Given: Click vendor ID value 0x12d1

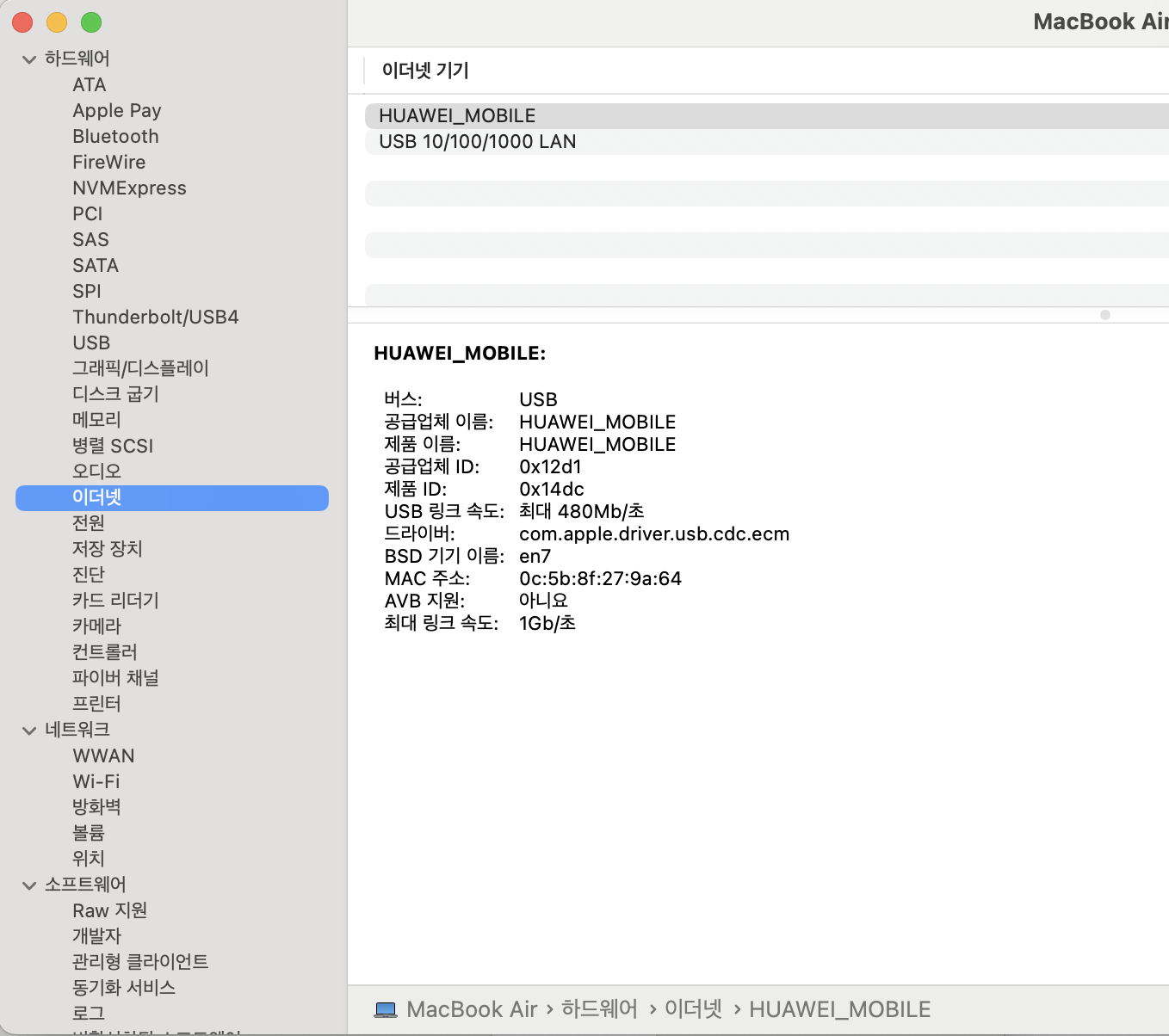Looking at the screenshot, I should 550,467.
